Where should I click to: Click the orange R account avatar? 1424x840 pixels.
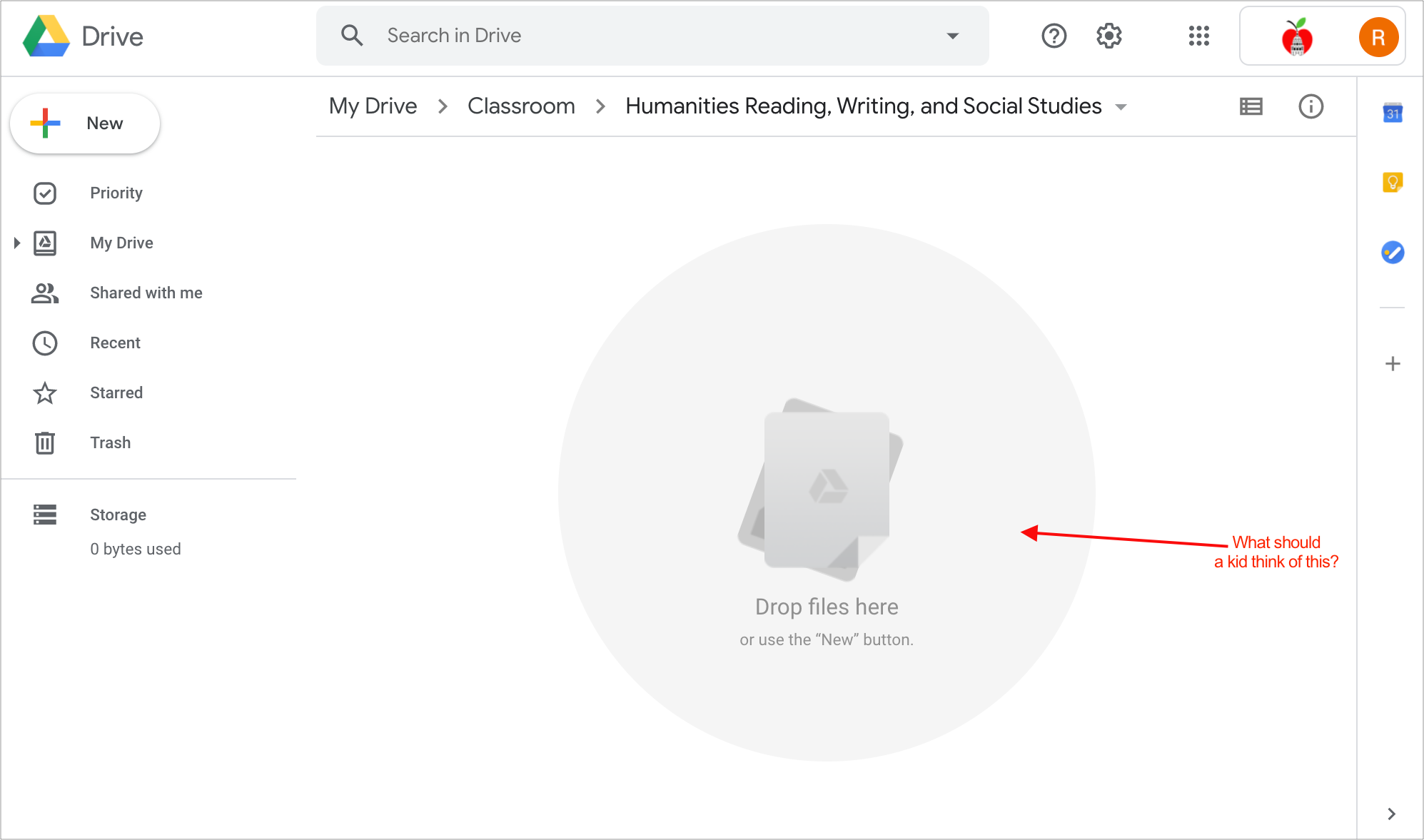coord(1378,37)
